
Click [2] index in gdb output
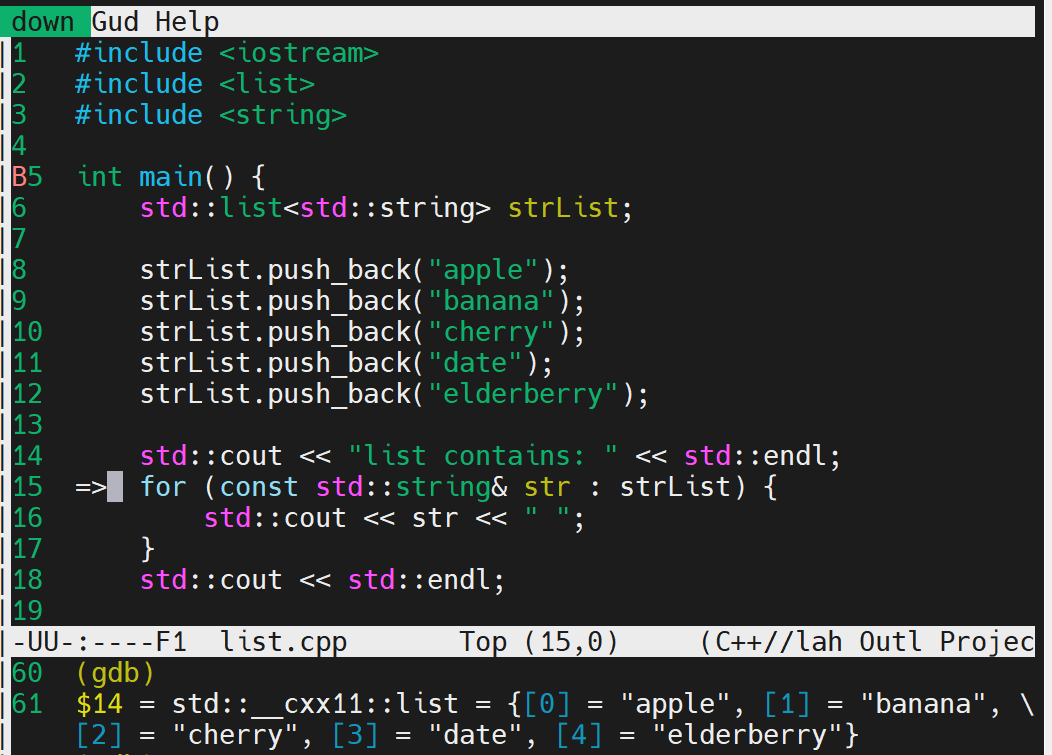click(99, 735)
